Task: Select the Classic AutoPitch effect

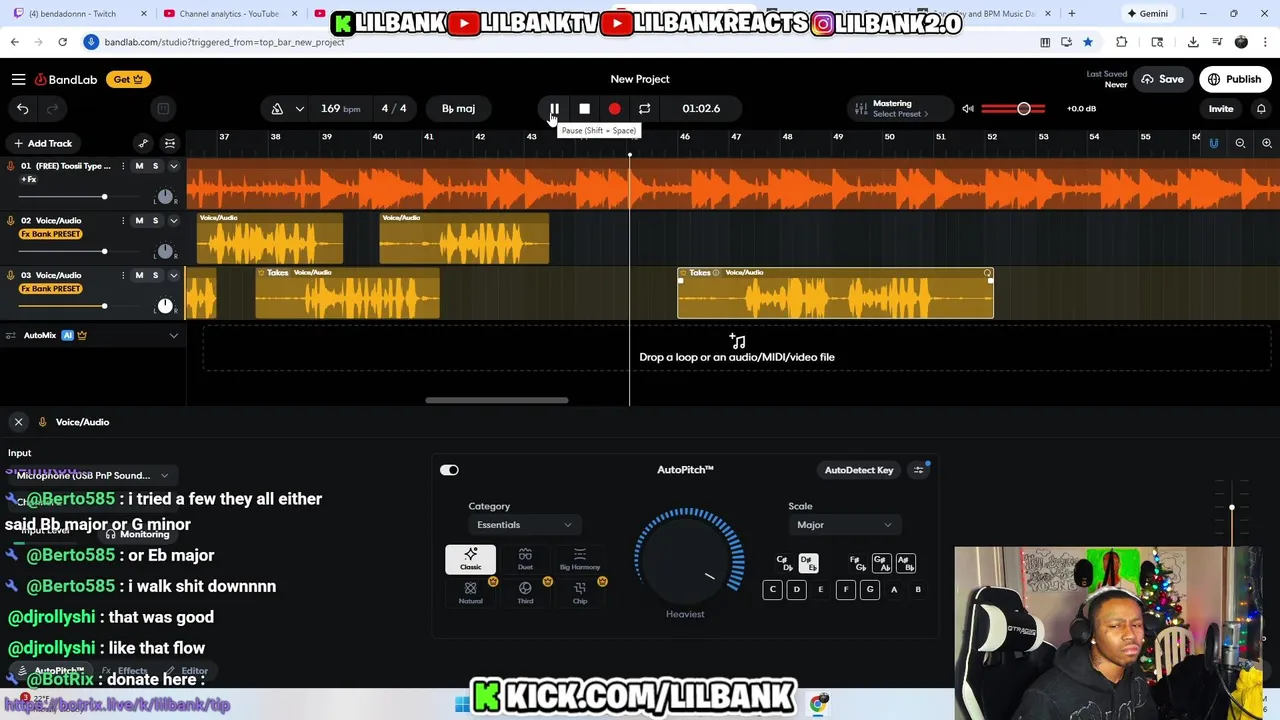Action: pos(470,559)
